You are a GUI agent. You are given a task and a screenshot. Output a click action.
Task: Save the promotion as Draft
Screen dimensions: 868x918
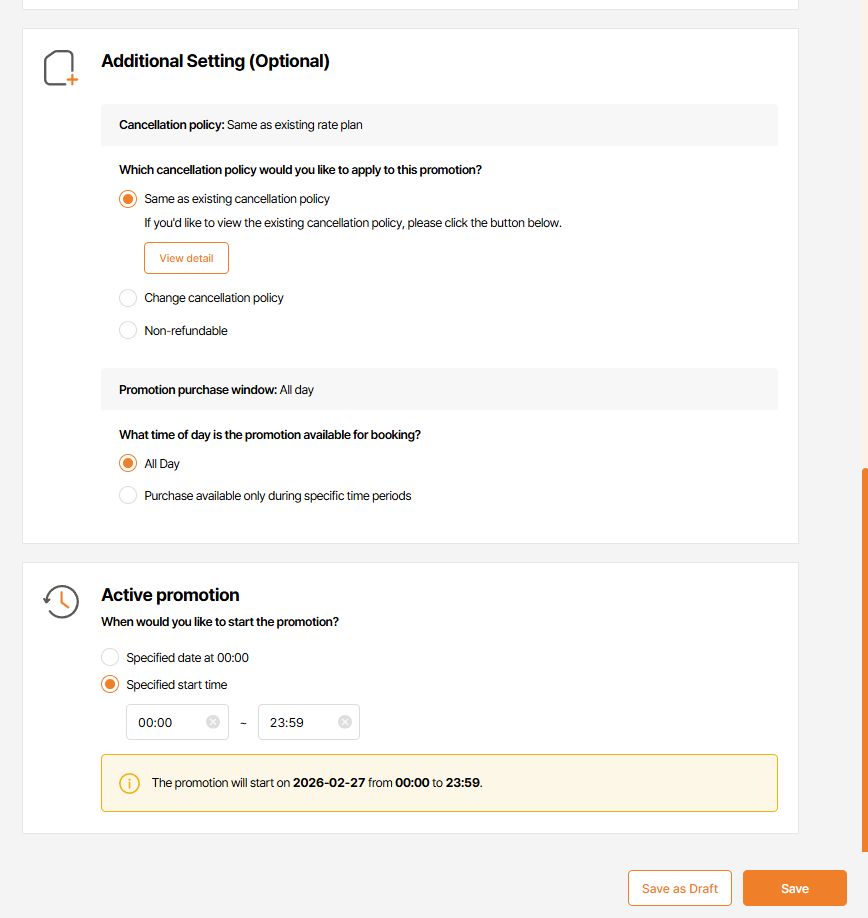pos(680,888)
